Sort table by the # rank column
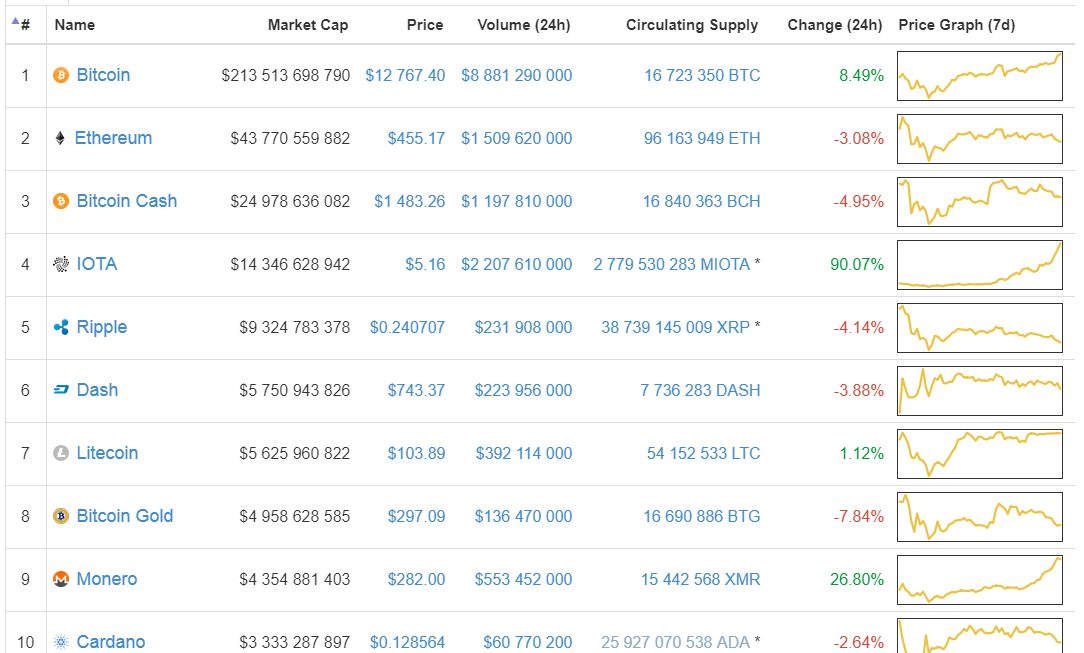The image size is (1084, 653). point(24,25)
